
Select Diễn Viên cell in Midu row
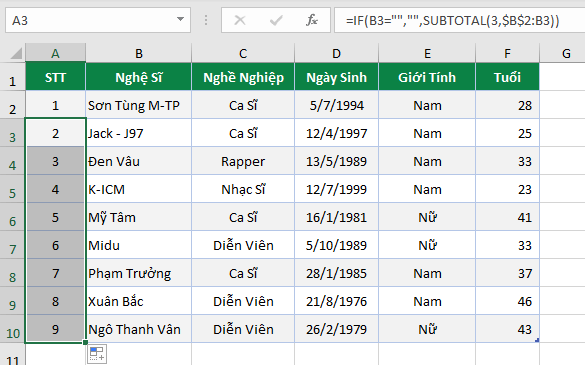tap(243, 245)
